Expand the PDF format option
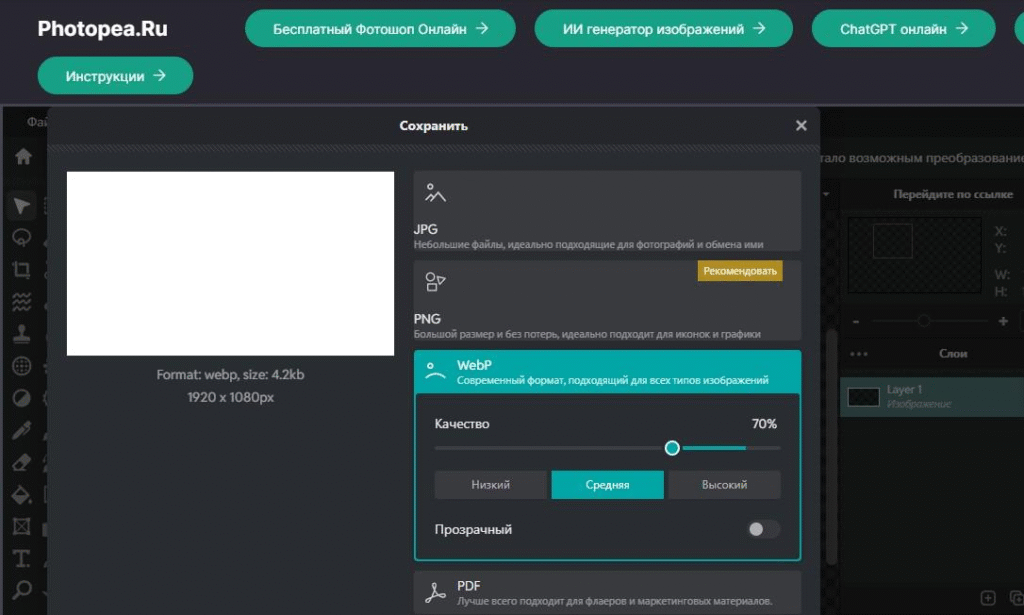The width and height of the screenshot is (1024, 615). tap(607, 592)
